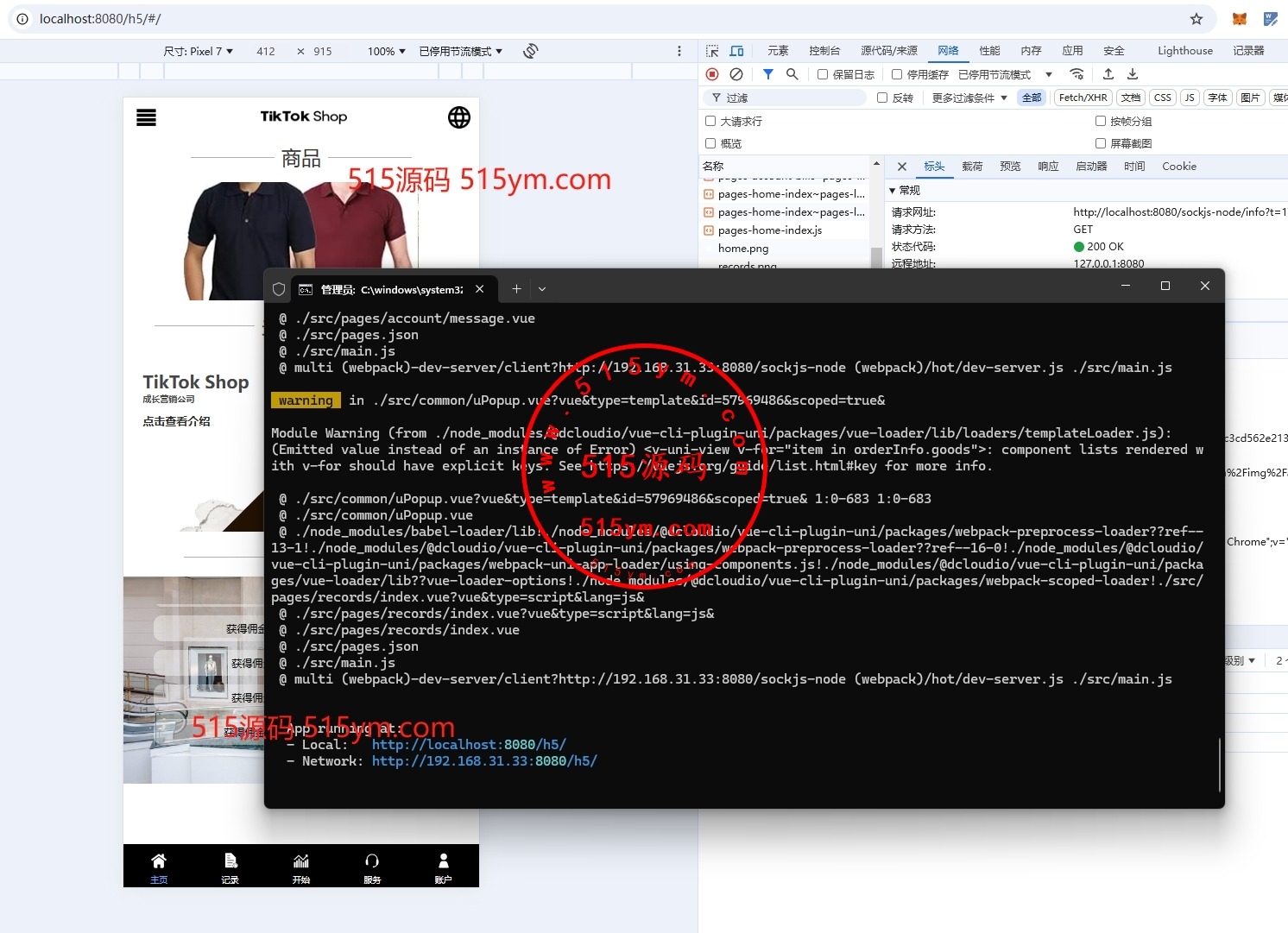The width and height of the screenshot is (1288, 933).
Task: Open the TikTok Shop hamburger menu
Action: click(146, 117)
